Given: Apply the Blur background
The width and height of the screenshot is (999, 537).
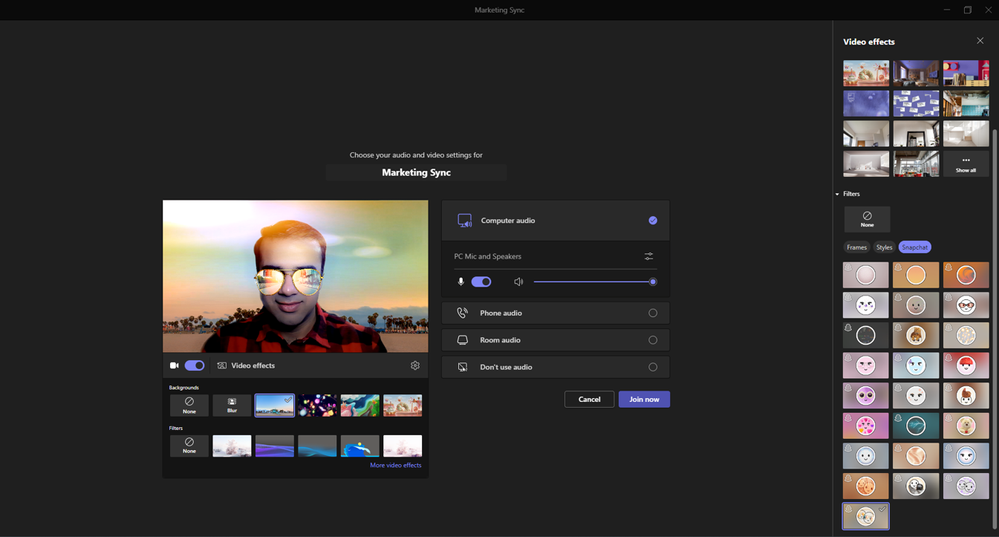Looking at the screenshot, I should click(232, 405).
